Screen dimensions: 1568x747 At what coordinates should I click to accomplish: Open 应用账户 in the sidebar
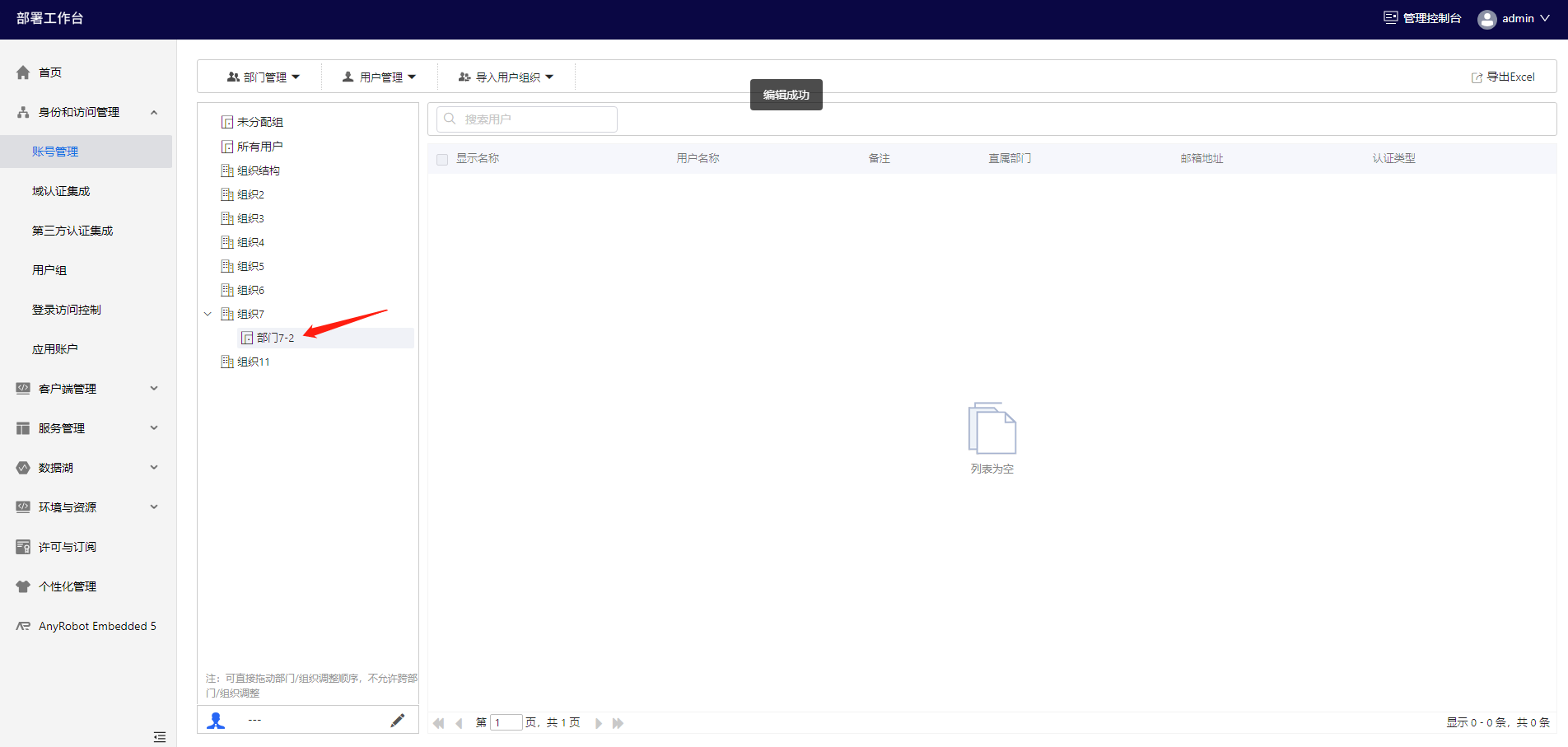tap(55, 349)
